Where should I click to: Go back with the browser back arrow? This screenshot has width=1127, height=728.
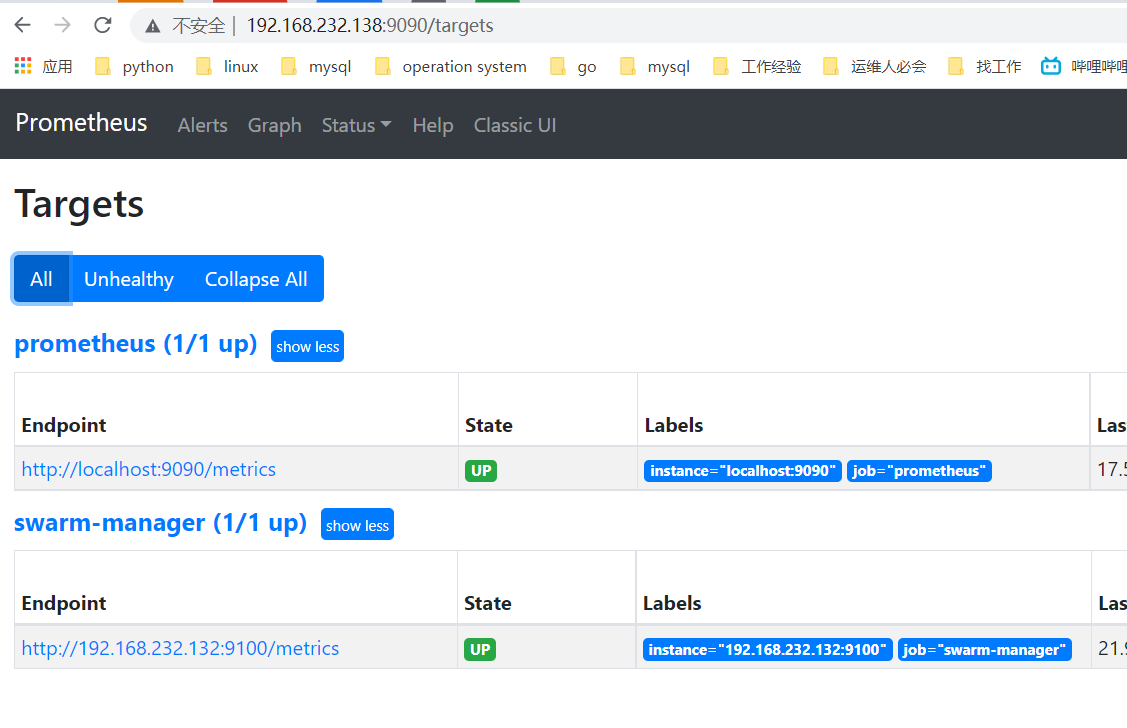point(23,25)
